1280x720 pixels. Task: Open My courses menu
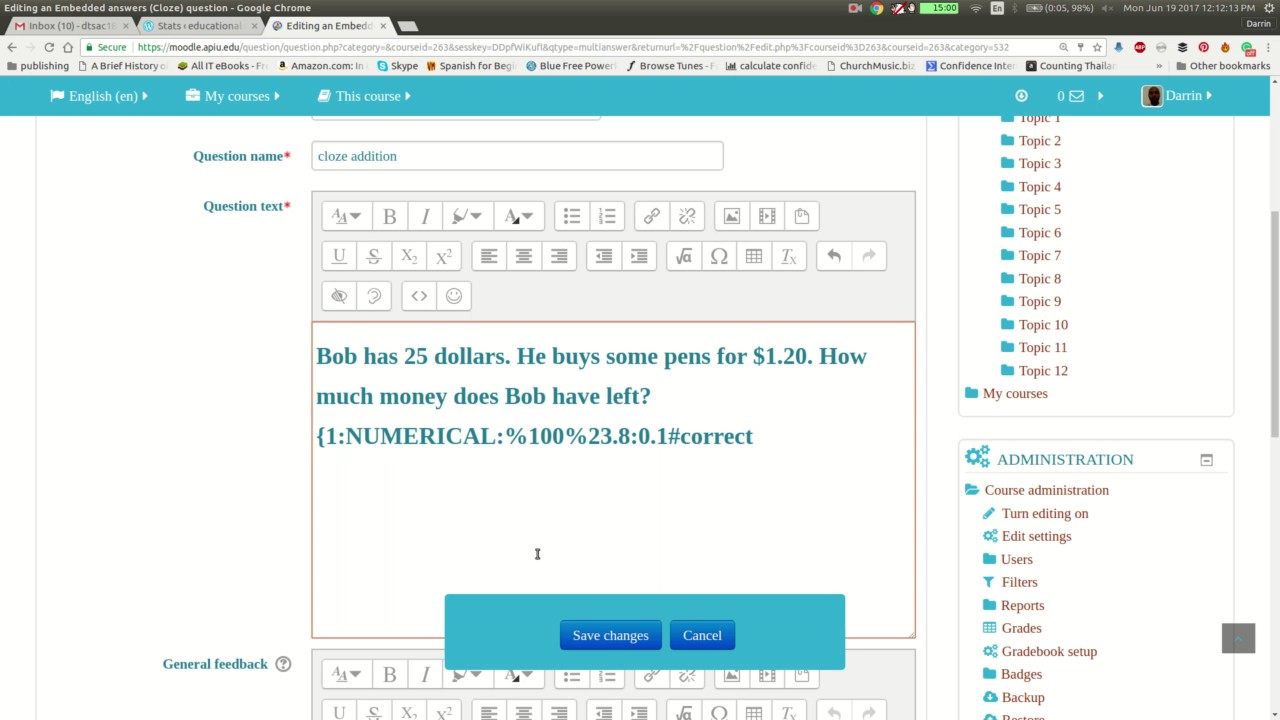coord(233,96)
